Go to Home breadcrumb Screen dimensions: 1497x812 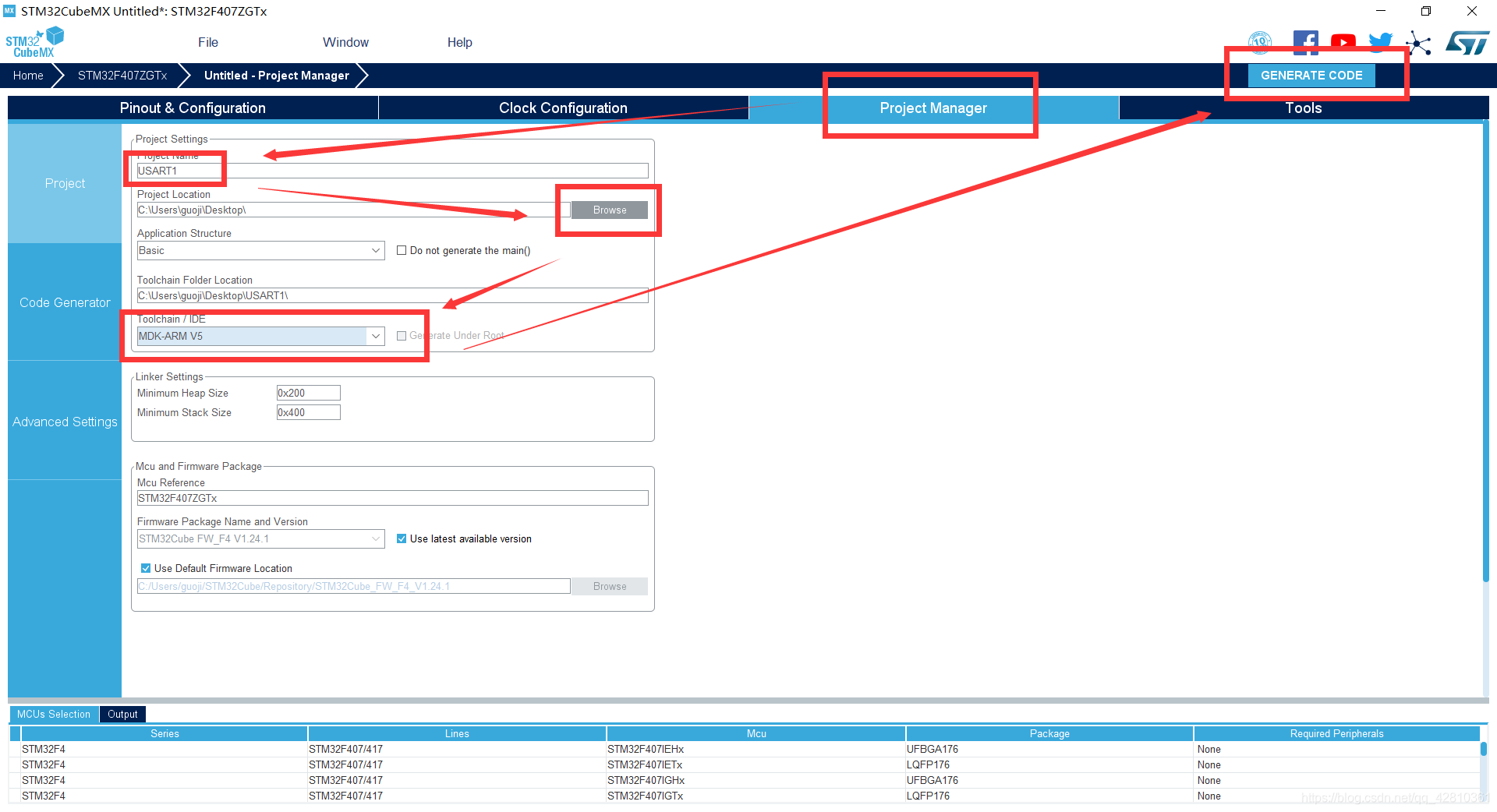[28, 76]
